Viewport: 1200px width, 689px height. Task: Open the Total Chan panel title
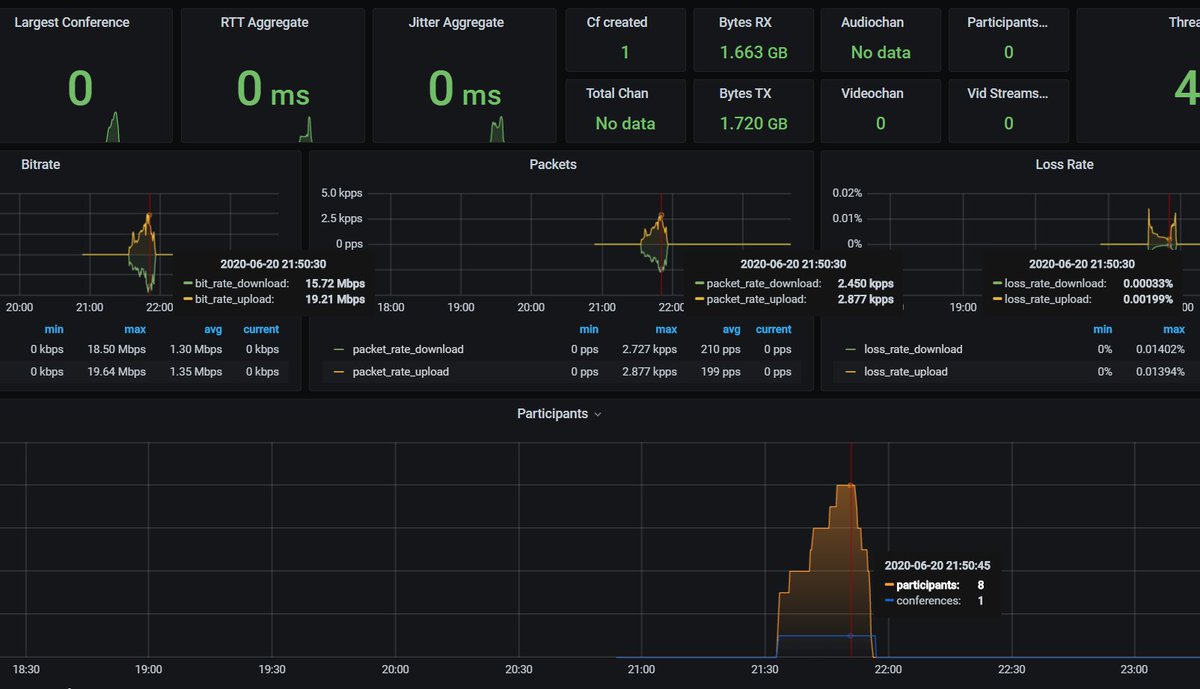[x=617, y=93]
